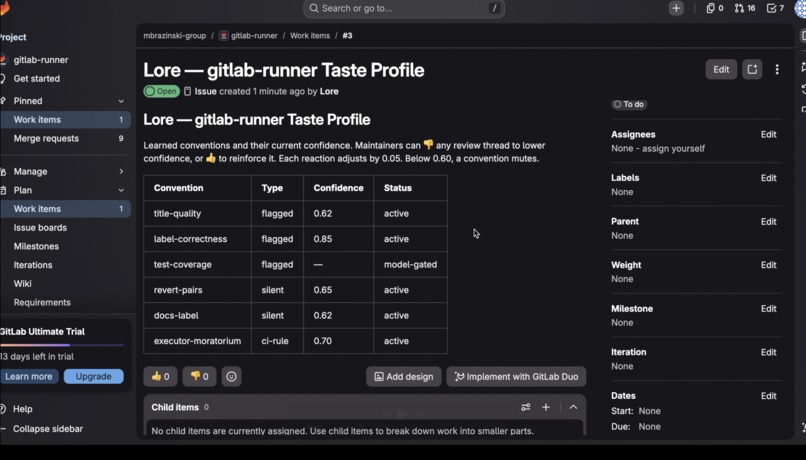The image size is (806, 460).
Task: Add a thumbs down reaction
Action: pos(199,377)
